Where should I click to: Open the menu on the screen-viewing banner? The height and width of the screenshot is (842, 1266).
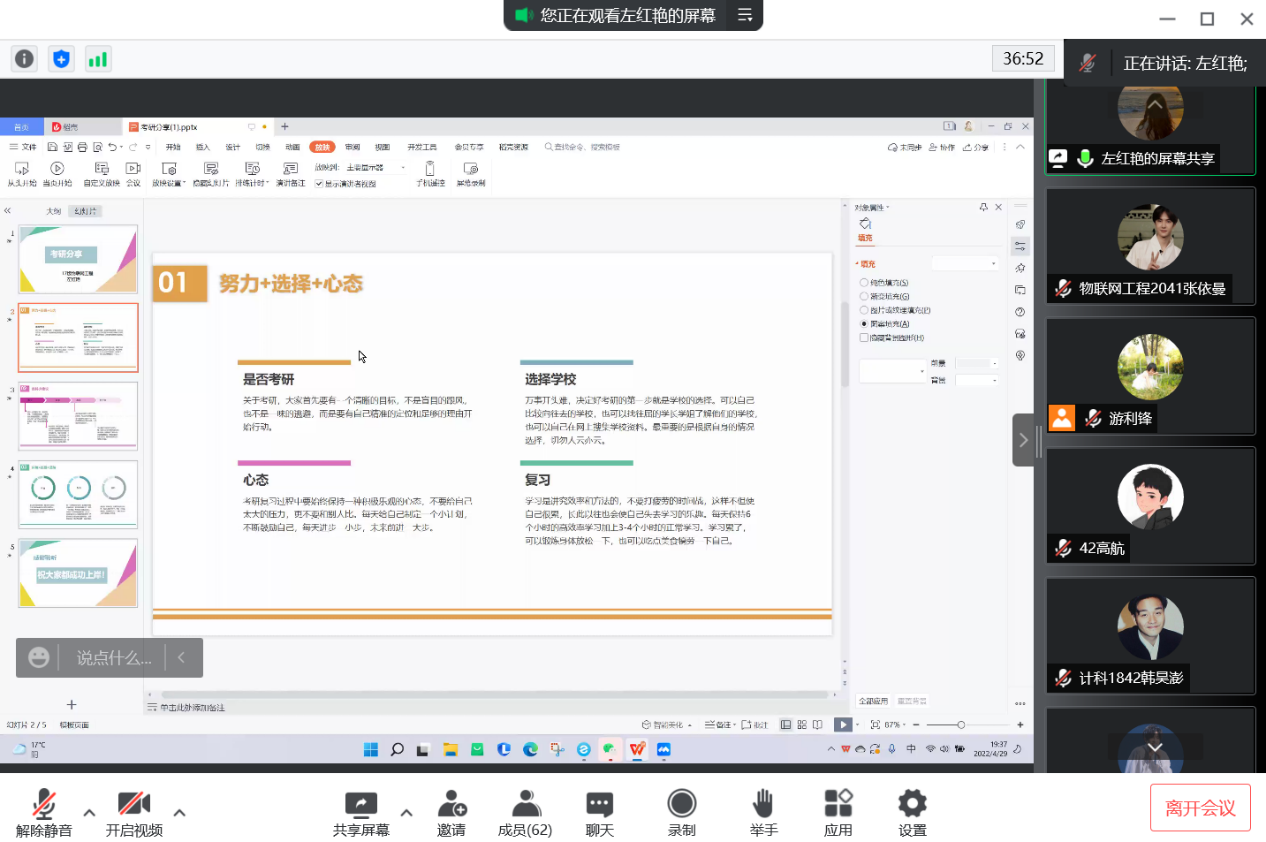point(745,15)
